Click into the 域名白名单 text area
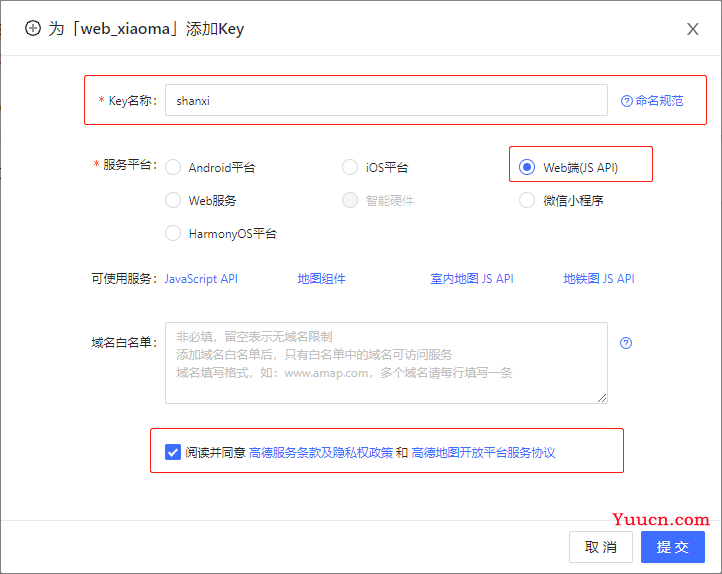The height and width of the screenshot is (574, 722). (x=386, y=363)
